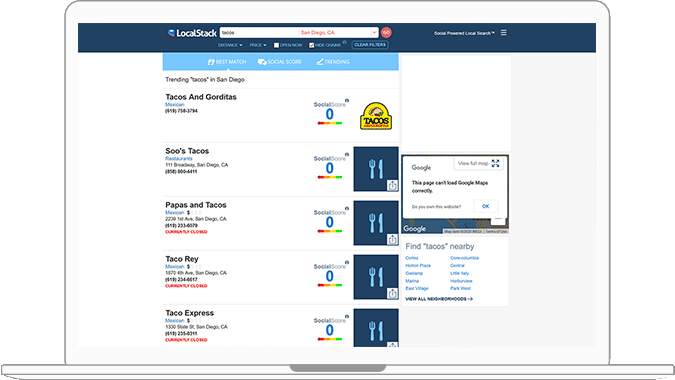Open the Horton Plaza neighborhood link
Screen dimensions: 675x380
(x=418, y=266)
